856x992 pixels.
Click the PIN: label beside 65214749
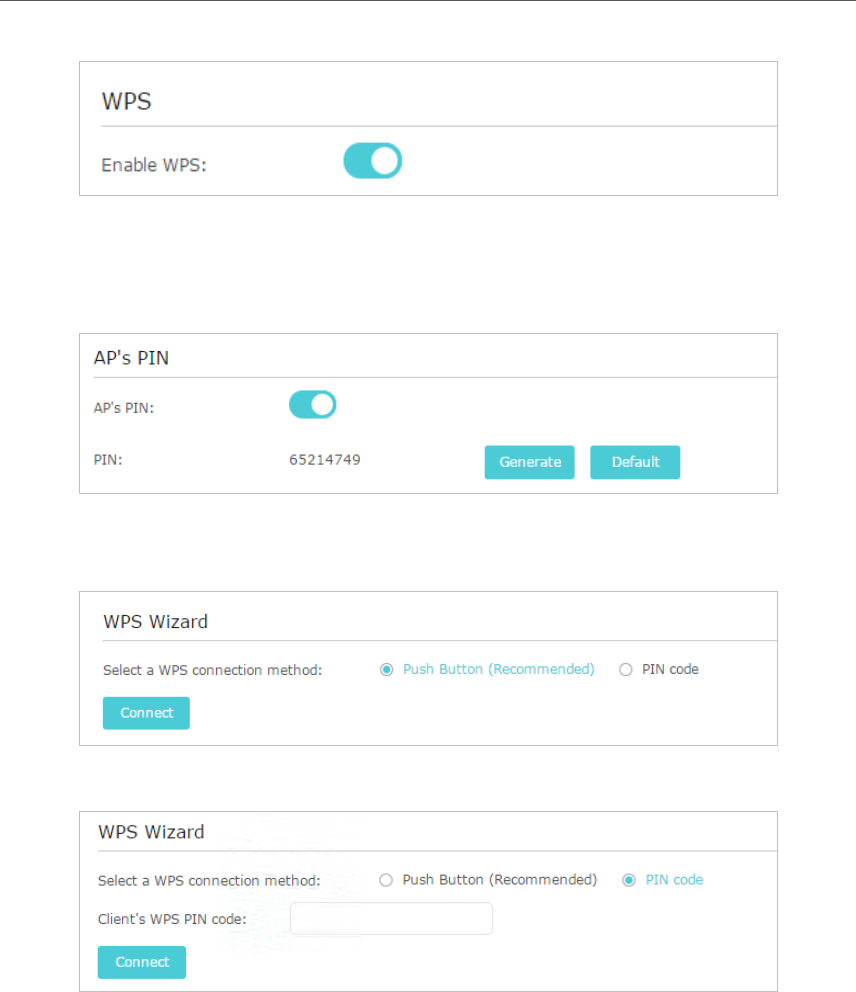tap(108, 461)
